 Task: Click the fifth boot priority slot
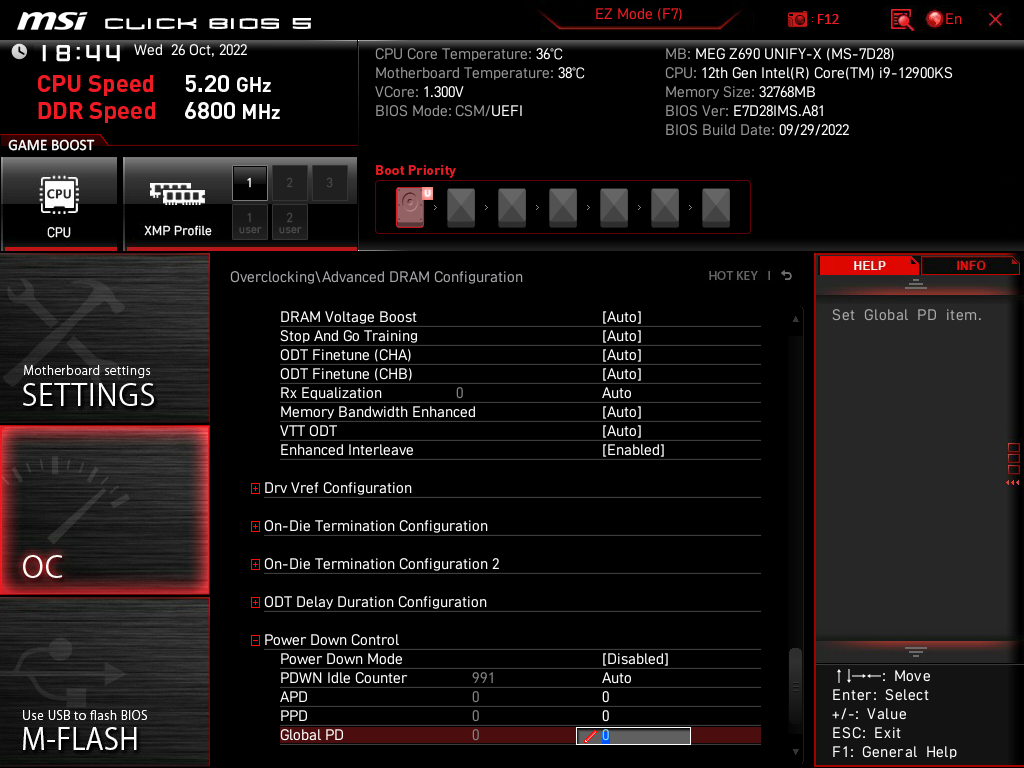click(x=614, y=207)
